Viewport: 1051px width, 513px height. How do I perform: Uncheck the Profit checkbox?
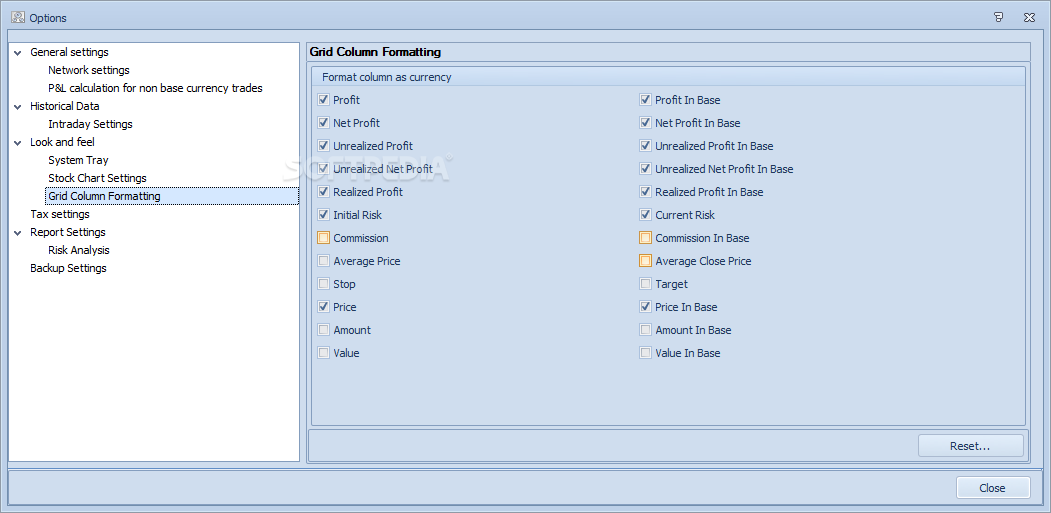tap(324, 100)
